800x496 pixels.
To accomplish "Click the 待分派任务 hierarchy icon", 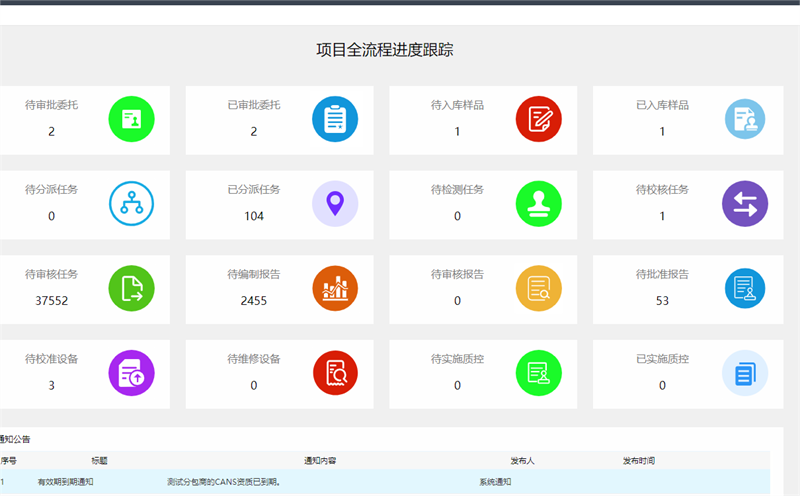I will (x=131, y=204).
